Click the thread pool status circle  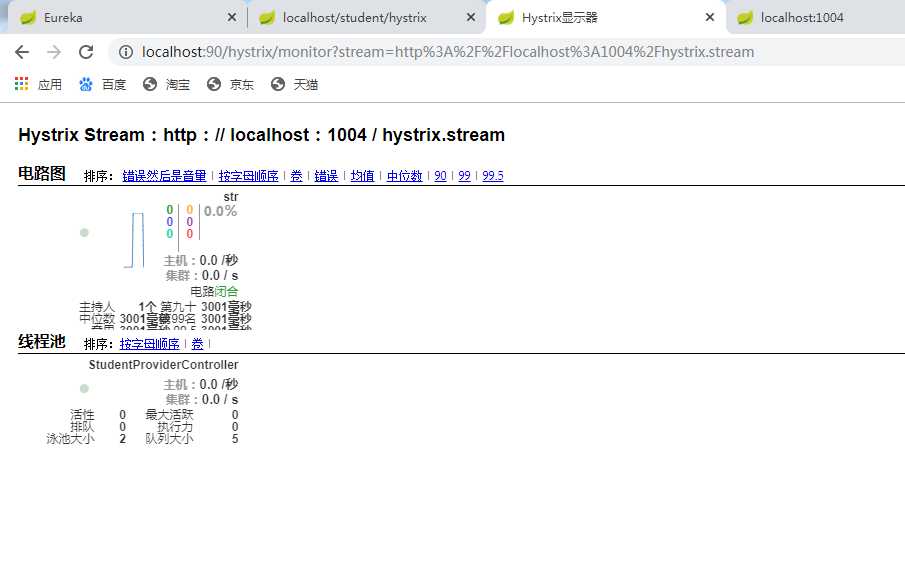pyautogui.click(x=84, y=388)
